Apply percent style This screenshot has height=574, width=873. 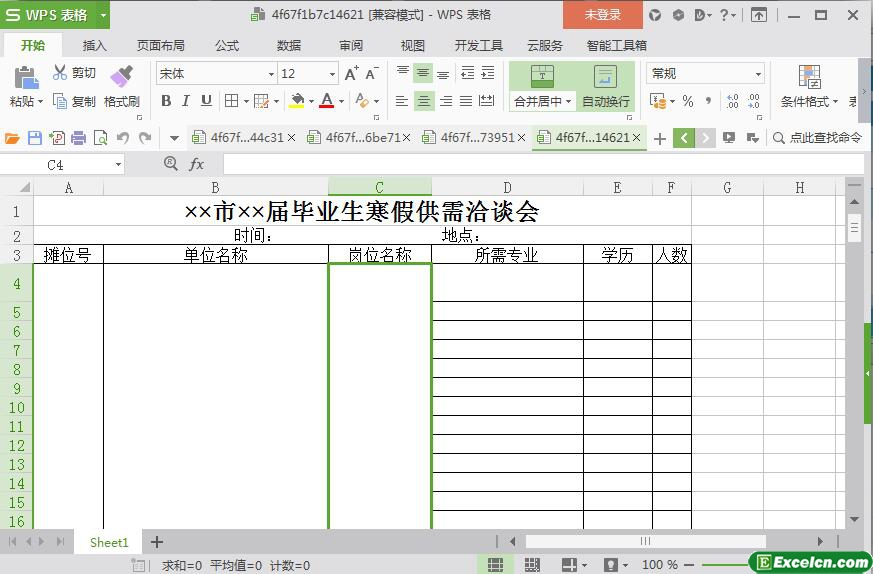688,101
